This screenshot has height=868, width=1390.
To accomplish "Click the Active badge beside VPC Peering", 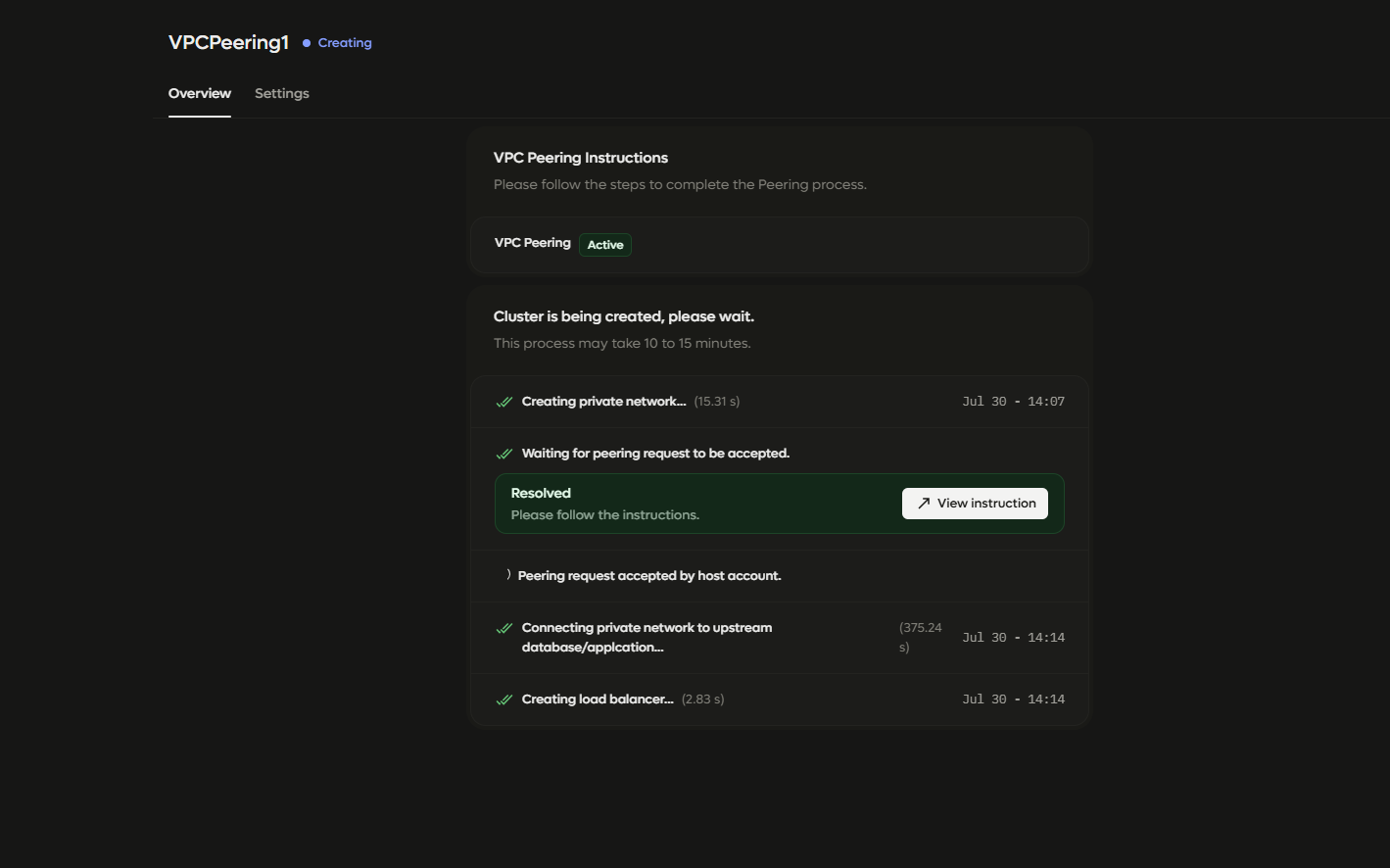I will pos(605,245).
